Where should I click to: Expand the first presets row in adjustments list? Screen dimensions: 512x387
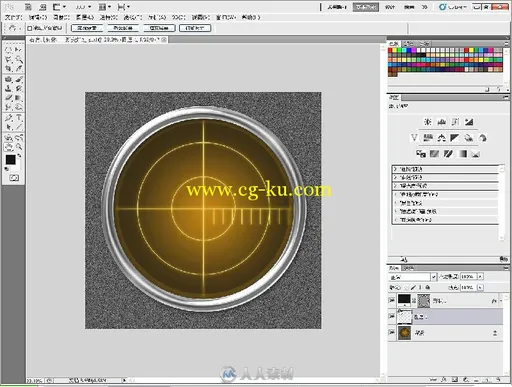click(x=395, y=169)
